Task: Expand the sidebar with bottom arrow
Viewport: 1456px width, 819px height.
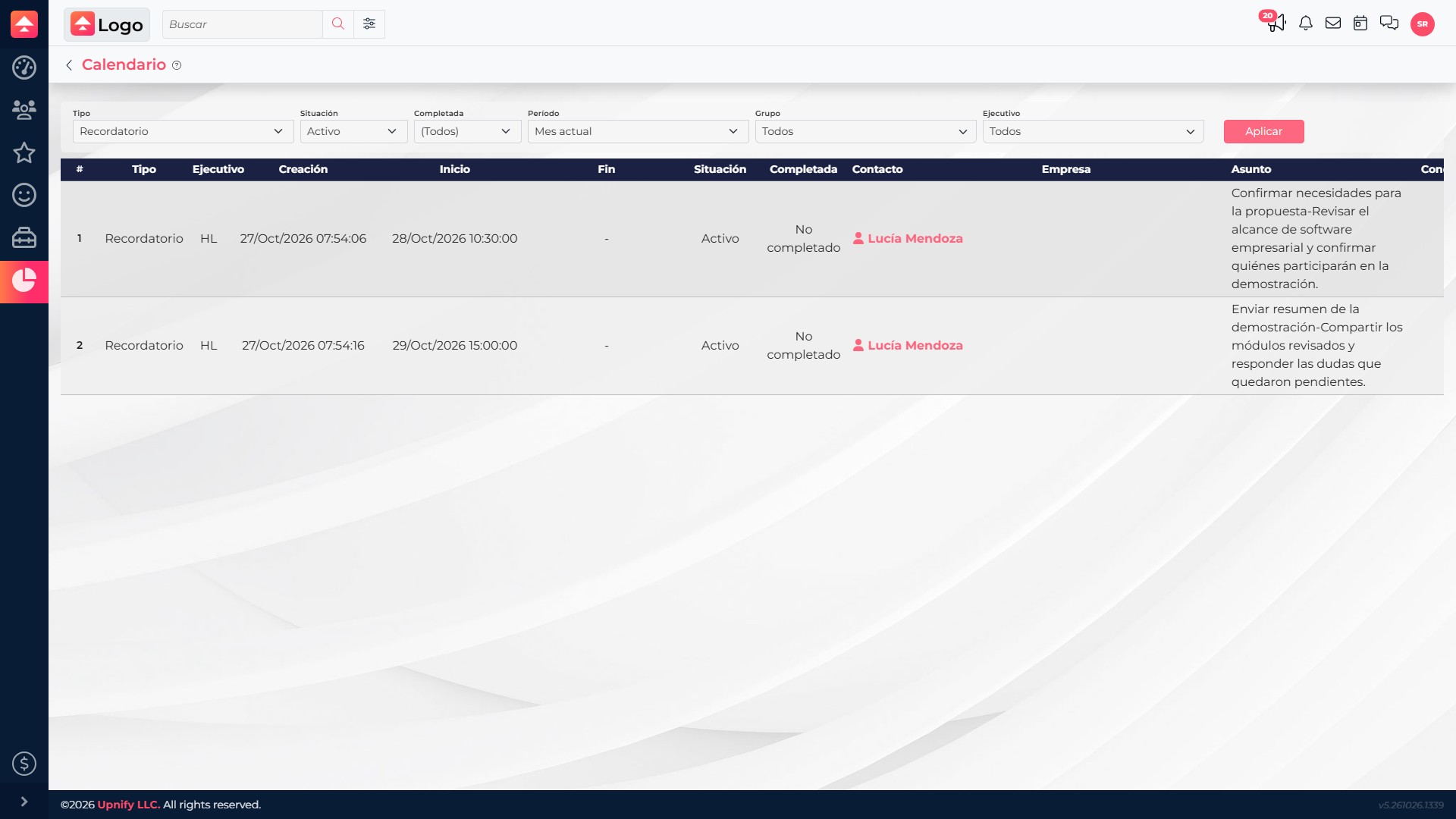Action: point(24,802)
